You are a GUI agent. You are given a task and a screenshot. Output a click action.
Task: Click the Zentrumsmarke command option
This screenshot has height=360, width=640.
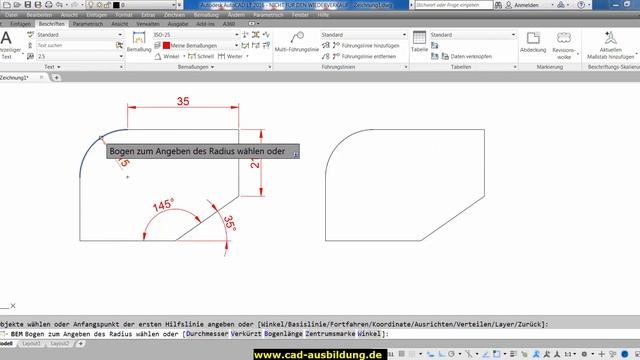(330, 334)
